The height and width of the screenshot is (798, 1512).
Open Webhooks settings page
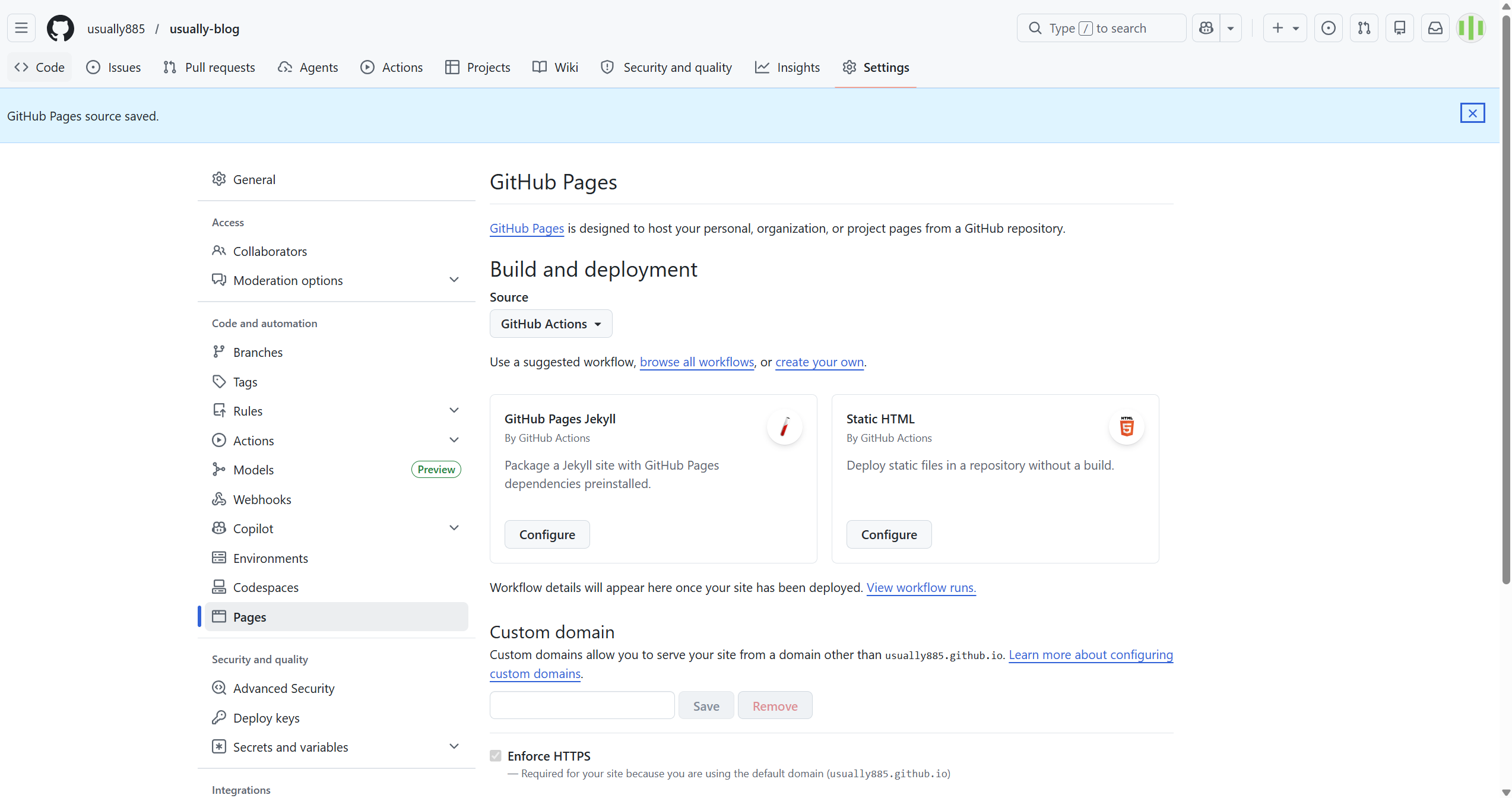click(337, 499)
